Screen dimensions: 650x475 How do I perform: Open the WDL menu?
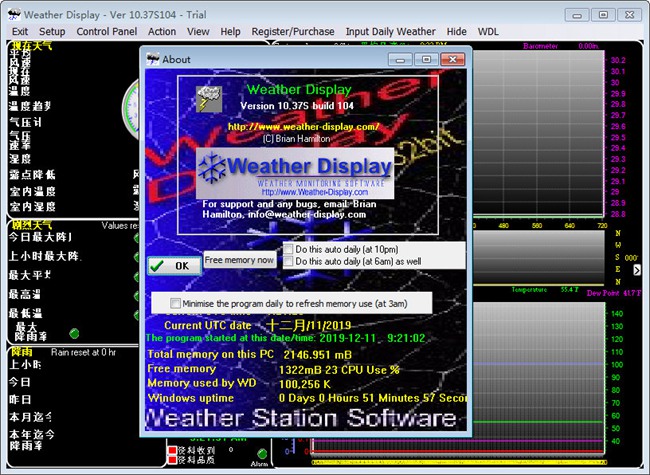click(x=488, y=32)
